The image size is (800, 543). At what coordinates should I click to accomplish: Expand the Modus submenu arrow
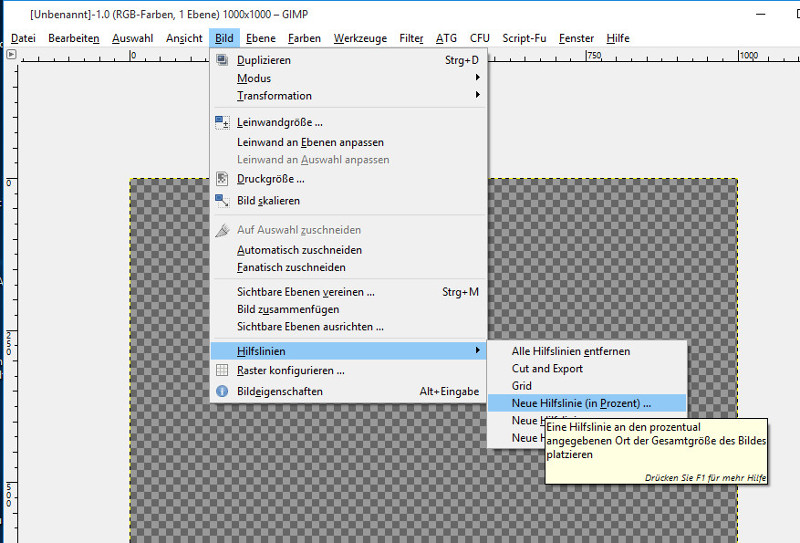(478, 78)
